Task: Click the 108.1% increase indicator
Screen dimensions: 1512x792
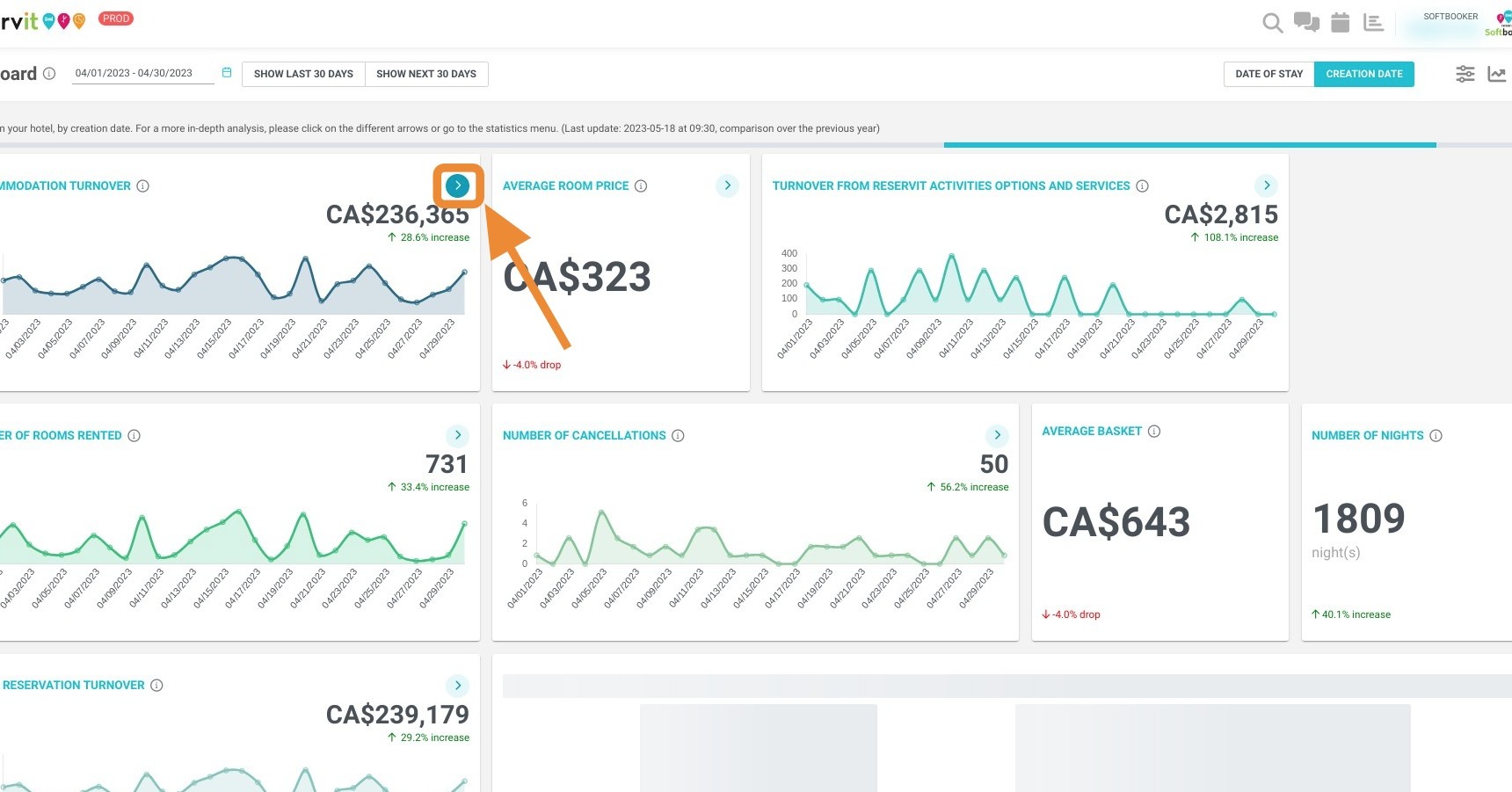Action: (1234, 237)
